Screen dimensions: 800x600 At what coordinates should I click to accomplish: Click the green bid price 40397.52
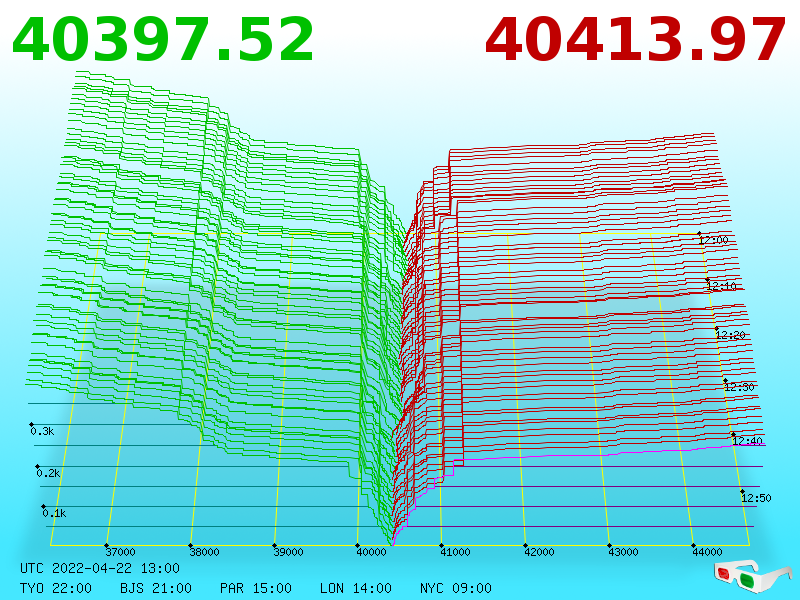click(163, 40)
